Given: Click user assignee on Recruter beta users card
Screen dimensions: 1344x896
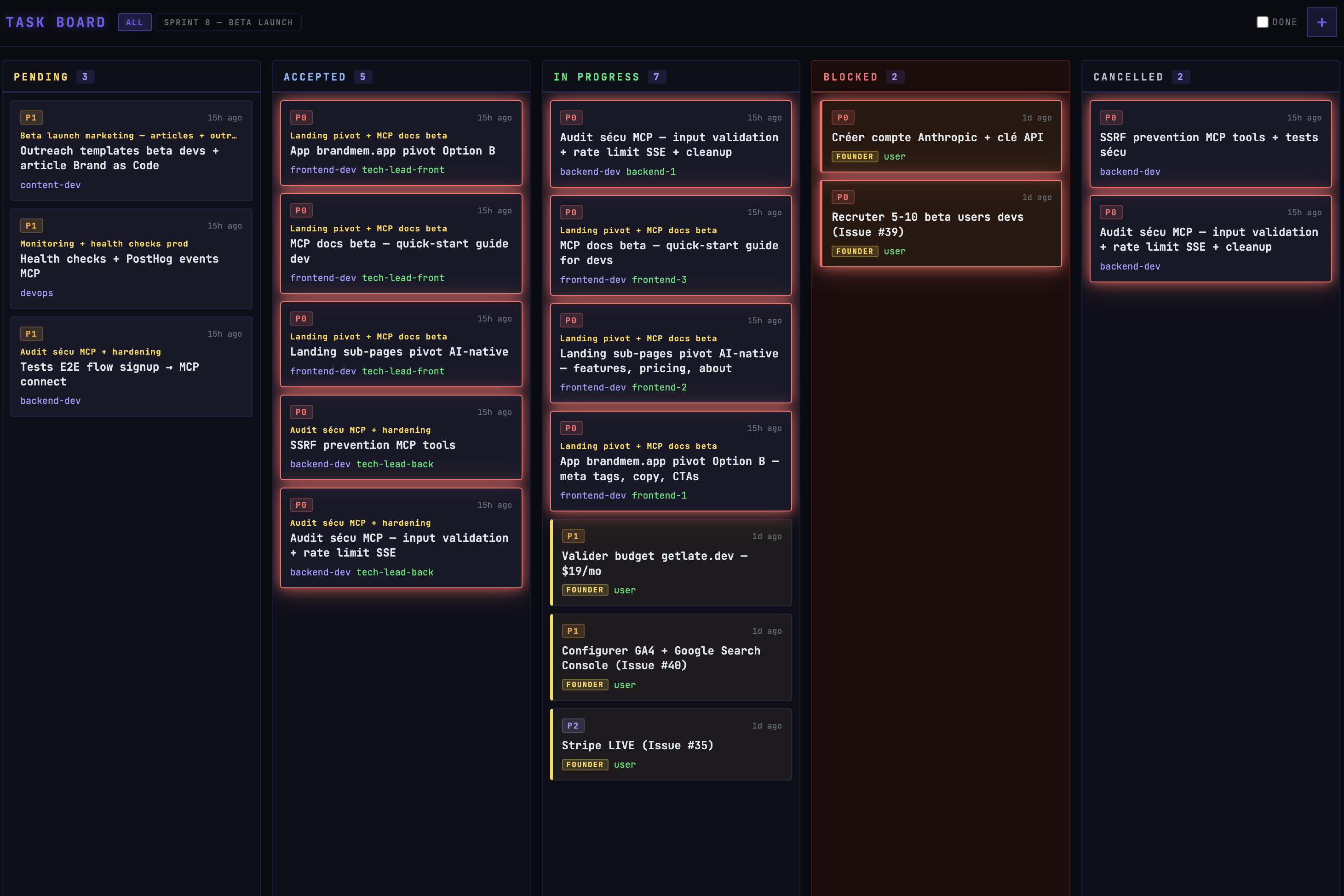Looking at the screenshot, I should pos(894,252).
